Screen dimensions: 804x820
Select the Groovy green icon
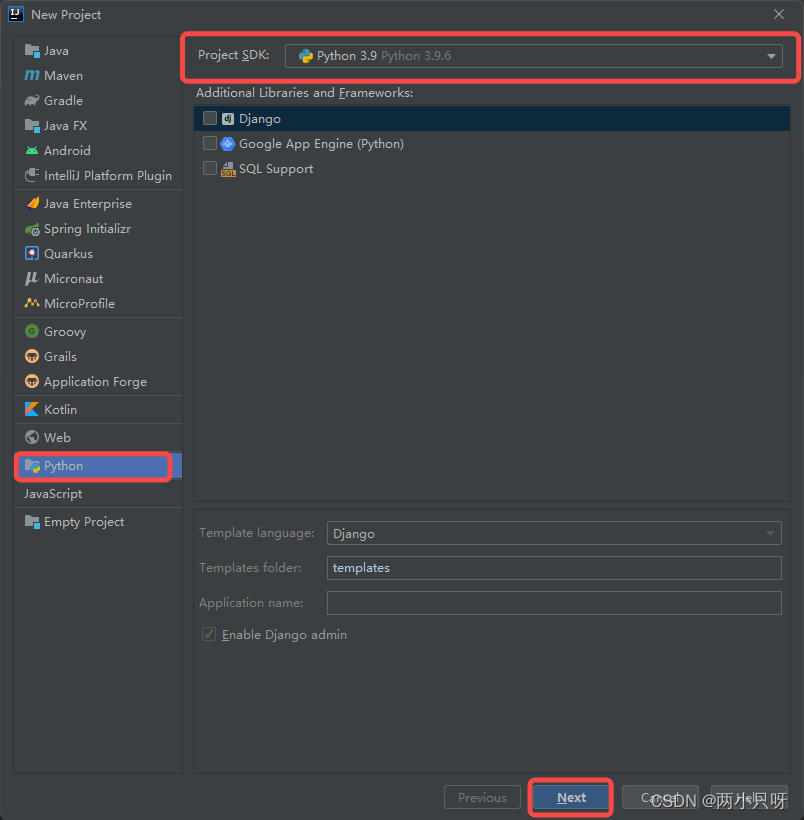pyautogui.click(x=32, y=331)
